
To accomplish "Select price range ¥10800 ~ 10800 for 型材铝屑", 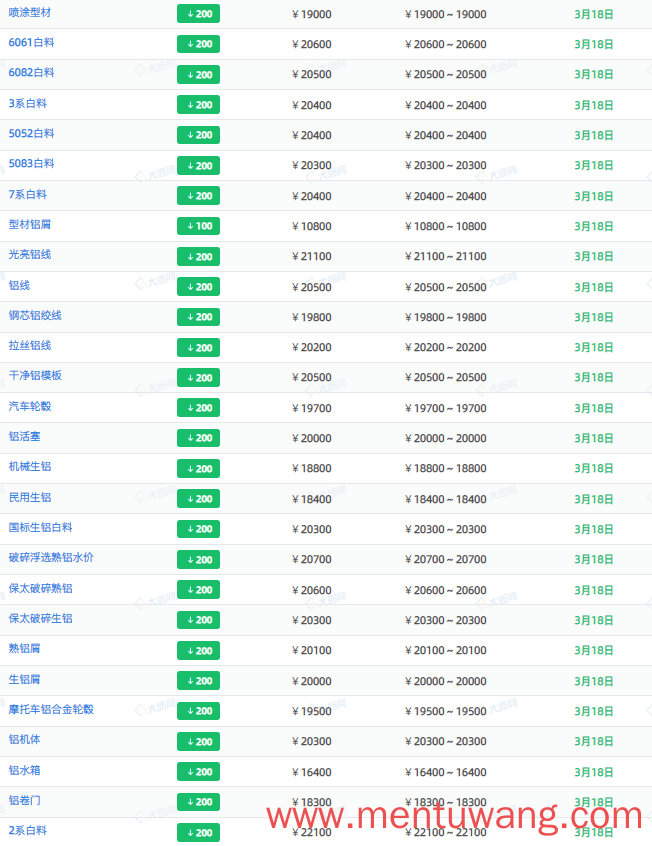I will pyautogui.click(x=446, y=227).
